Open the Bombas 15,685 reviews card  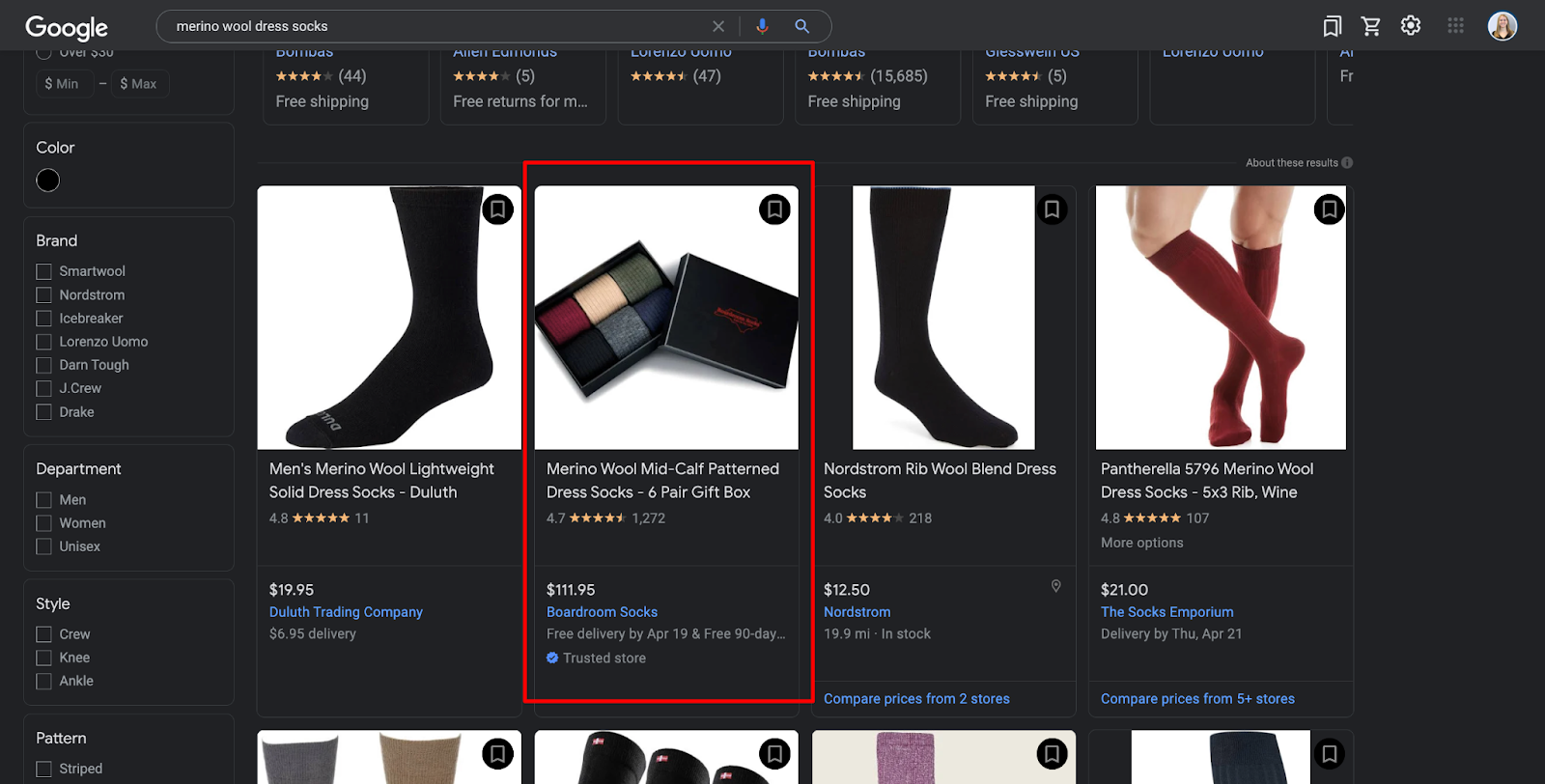[x=878, y=87]
